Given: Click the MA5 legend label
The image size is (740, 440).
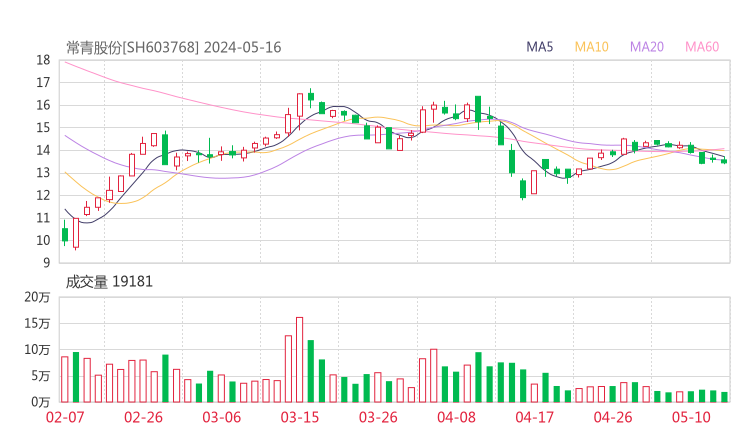Looking at the screenshot, I should pos(539,47).
